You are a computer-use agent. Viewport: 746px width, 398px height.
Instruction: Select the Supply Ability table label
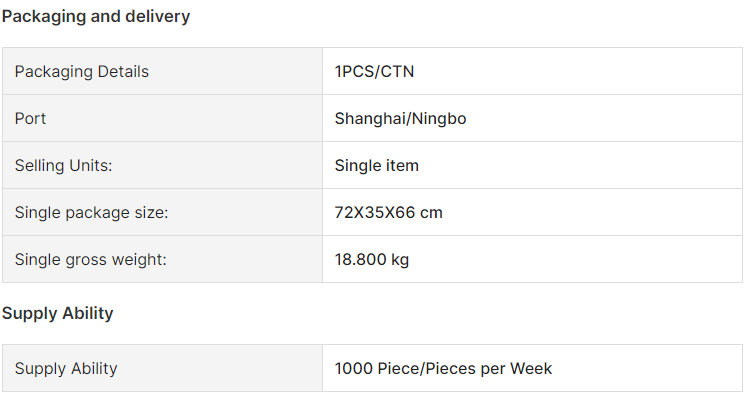coord(66,369)
